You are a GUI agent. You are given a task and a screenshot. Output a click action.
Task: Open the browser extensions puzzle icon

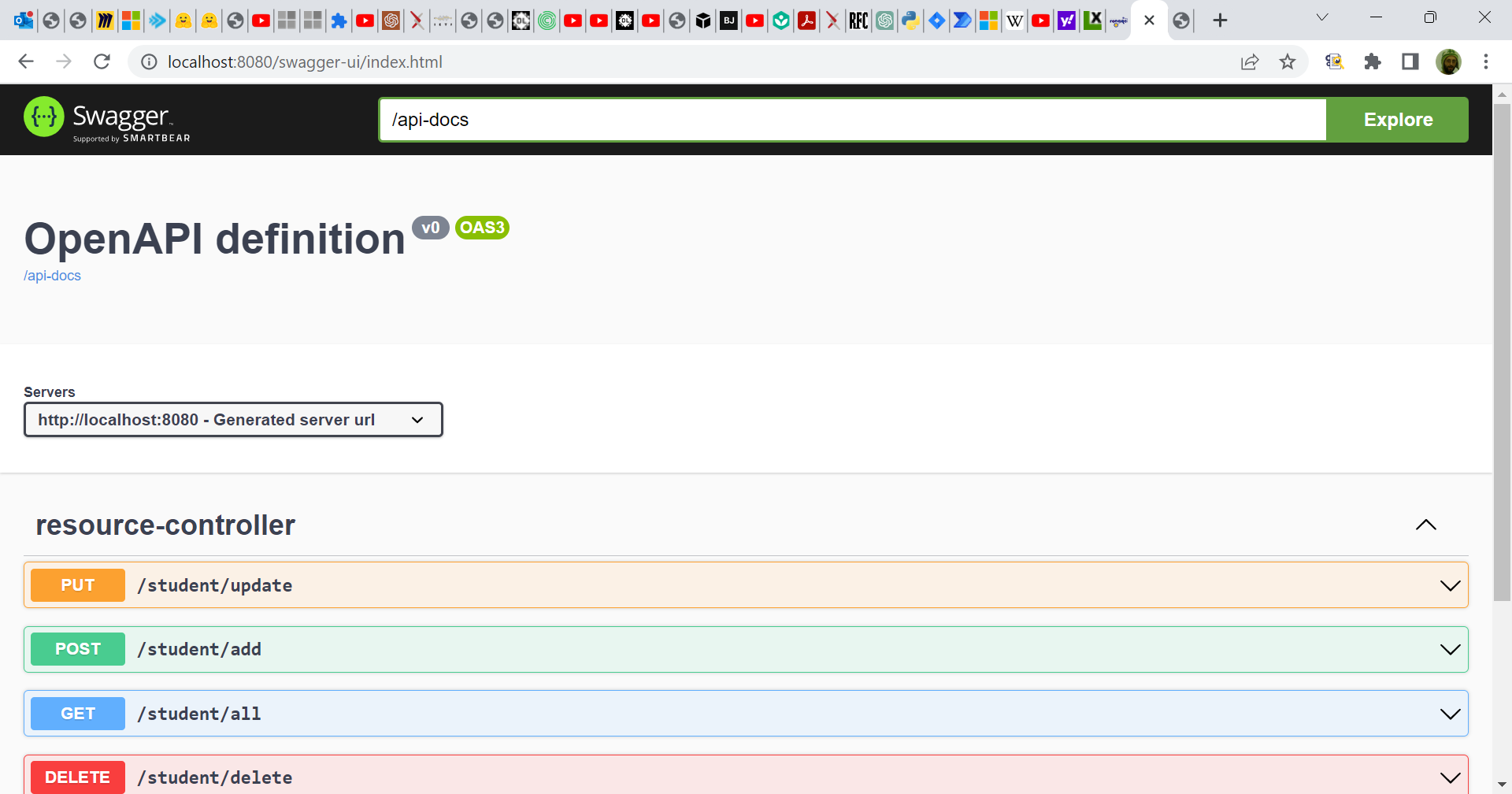(1372, 61)
